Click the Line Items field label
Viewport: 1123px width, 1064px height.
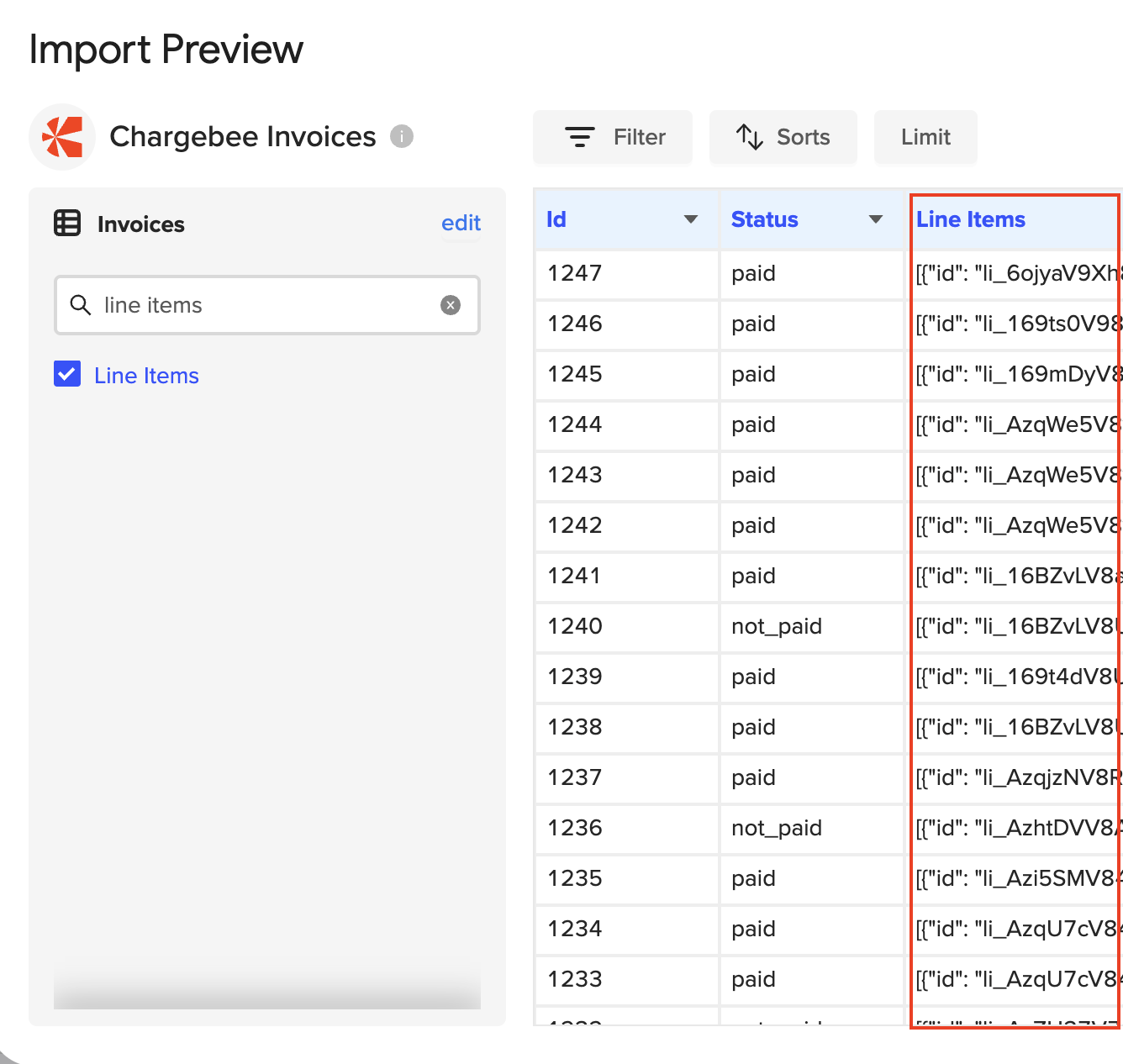146,376
